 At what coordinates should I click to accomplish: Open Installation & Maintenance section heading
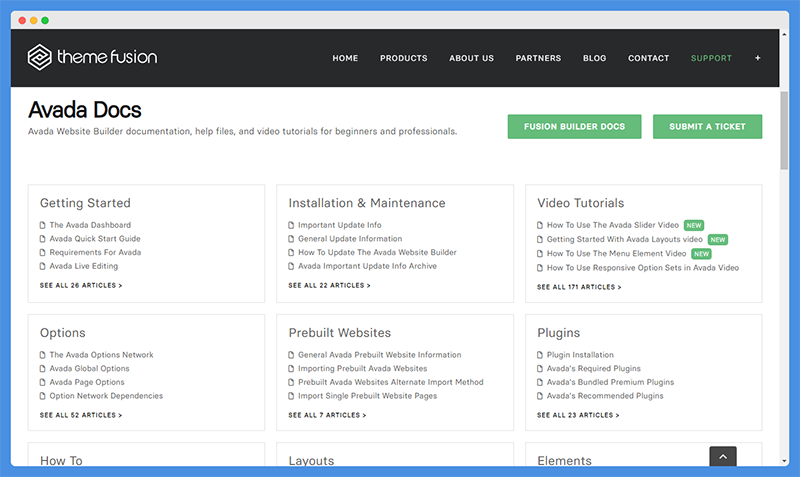(x=367, y=203)
